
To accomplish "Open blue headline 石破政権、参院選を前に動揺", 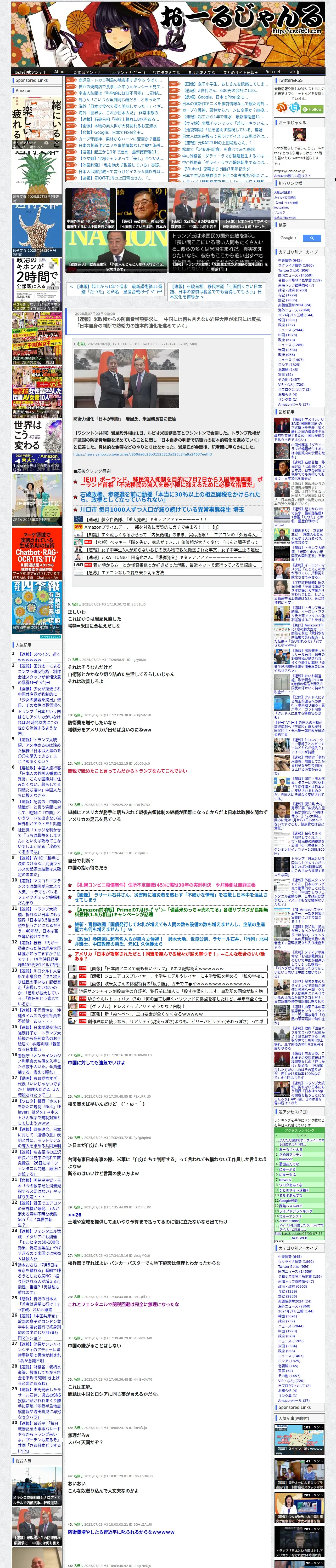I will 170,497.
